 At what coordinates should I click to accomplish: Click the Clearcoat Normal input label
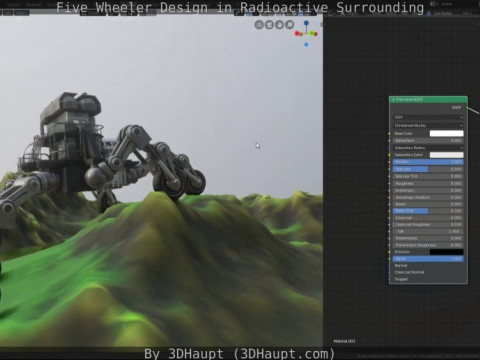[x=409, y=272]
